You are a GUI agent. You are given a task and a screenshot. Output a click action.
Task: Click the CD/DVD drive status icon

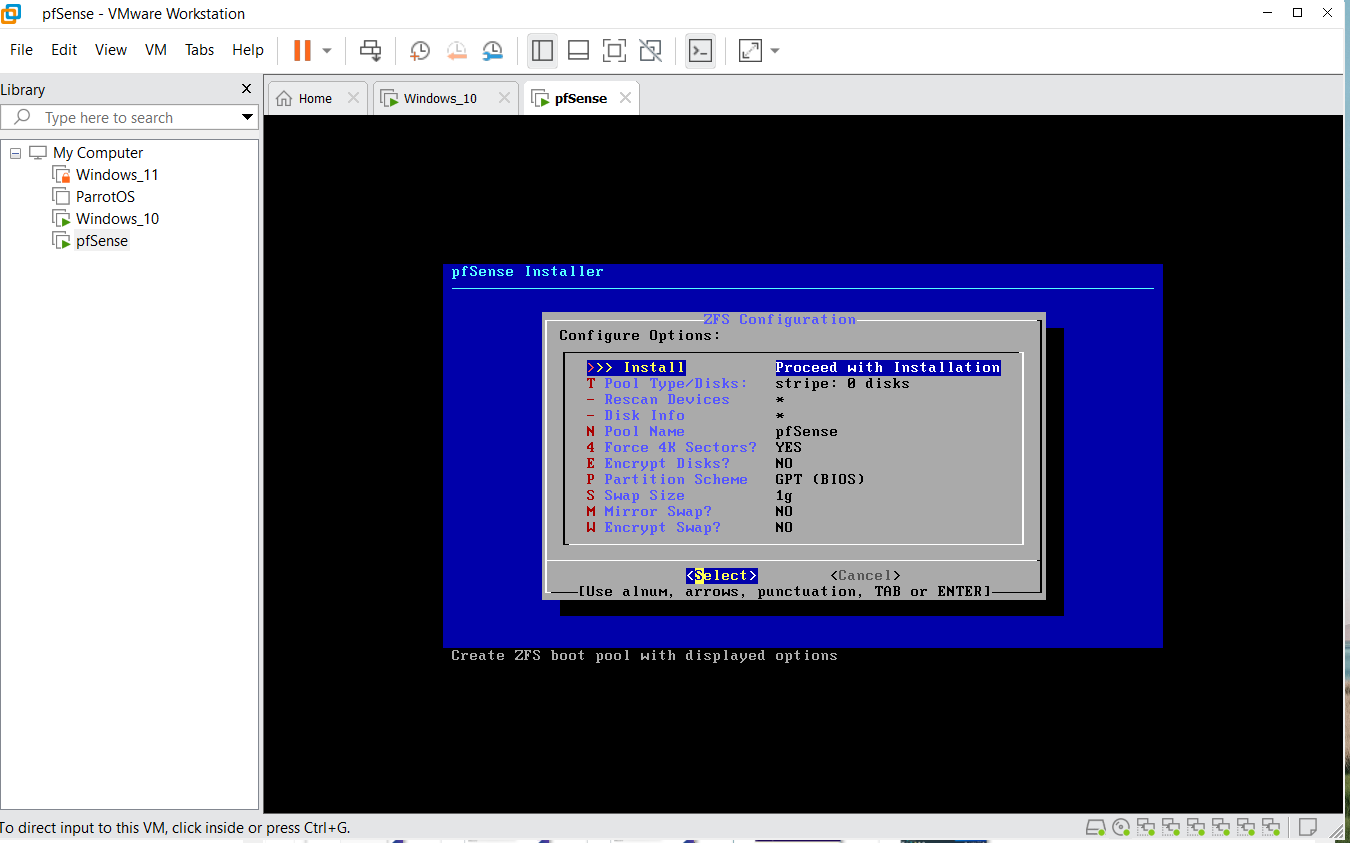tap(1121, 828)
